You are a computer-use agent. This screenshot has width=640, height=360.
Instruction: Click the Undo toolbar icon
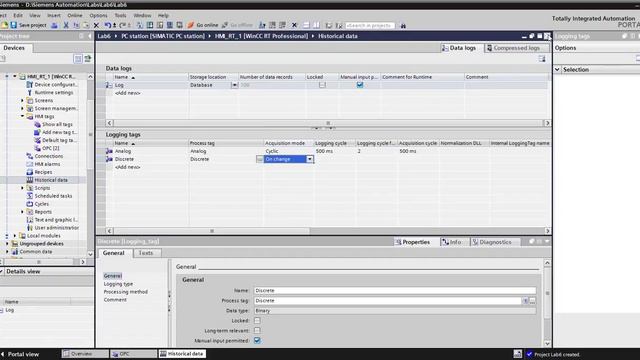click(107, 25)
